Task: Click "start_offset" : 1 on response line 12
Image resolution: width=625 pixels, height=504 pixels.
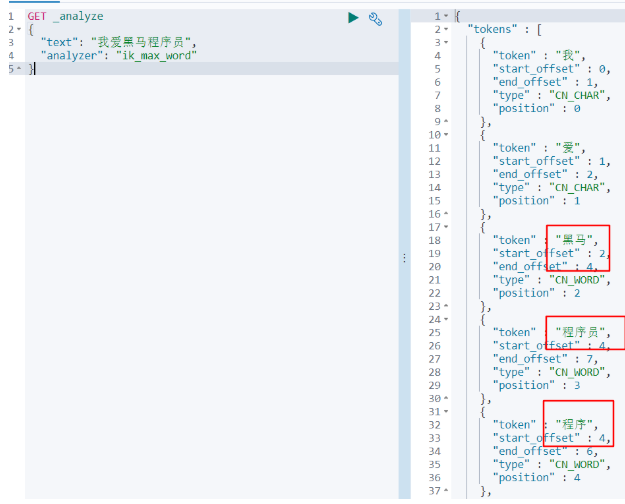Action: pyautogui.click(x=551, y=161)
